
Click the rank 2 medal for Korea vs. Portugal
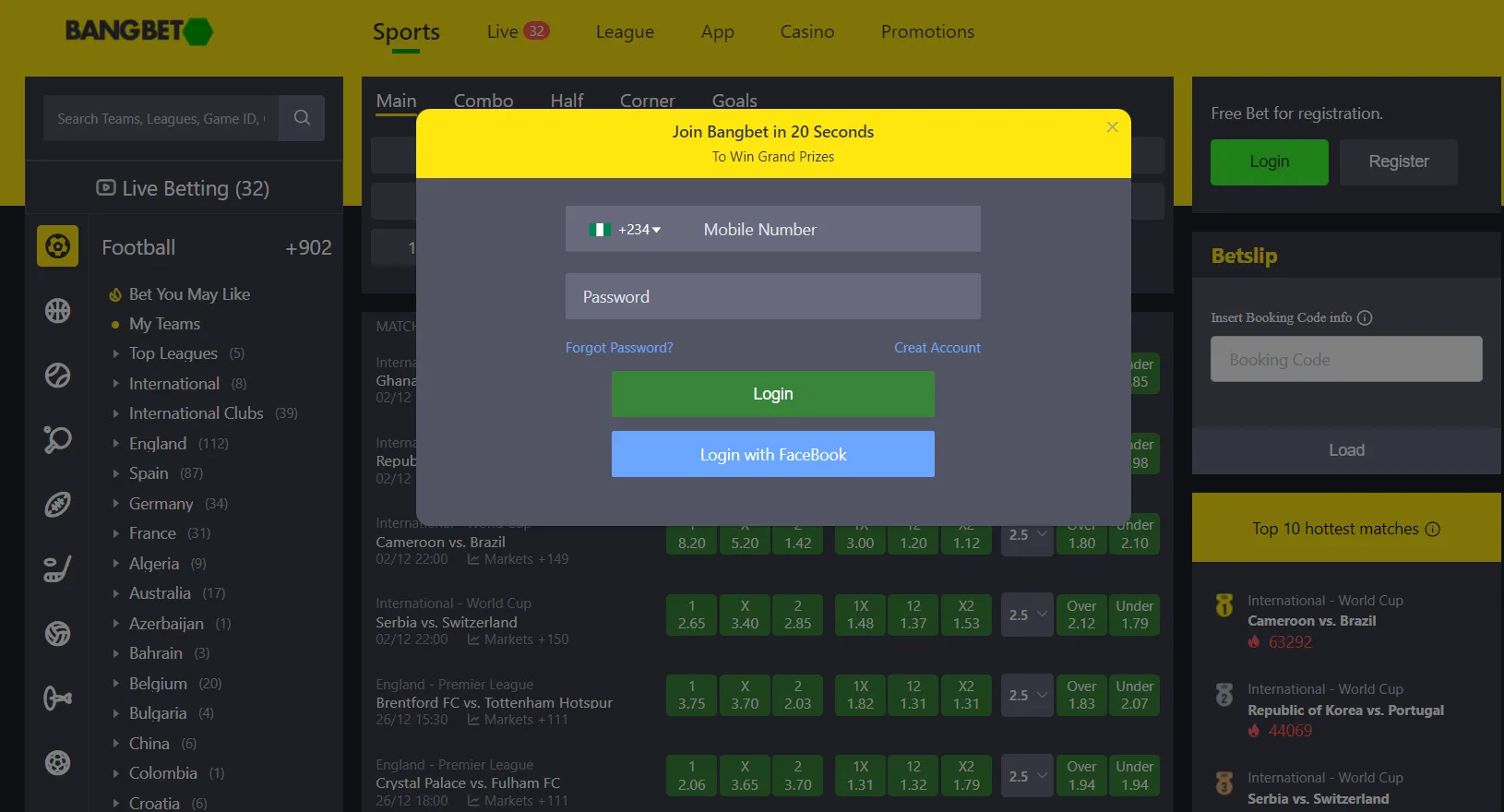1224,694
